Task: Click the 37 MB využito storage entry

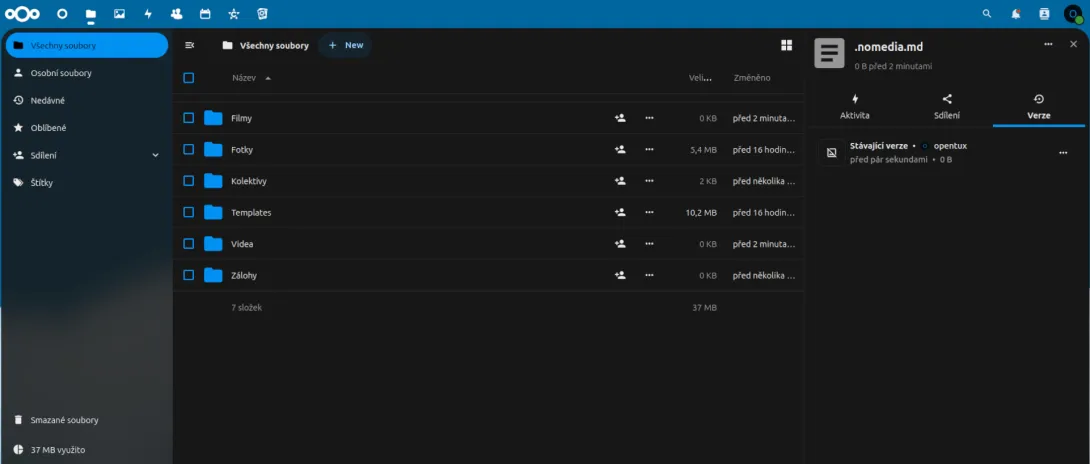Action: pos(87,450)
